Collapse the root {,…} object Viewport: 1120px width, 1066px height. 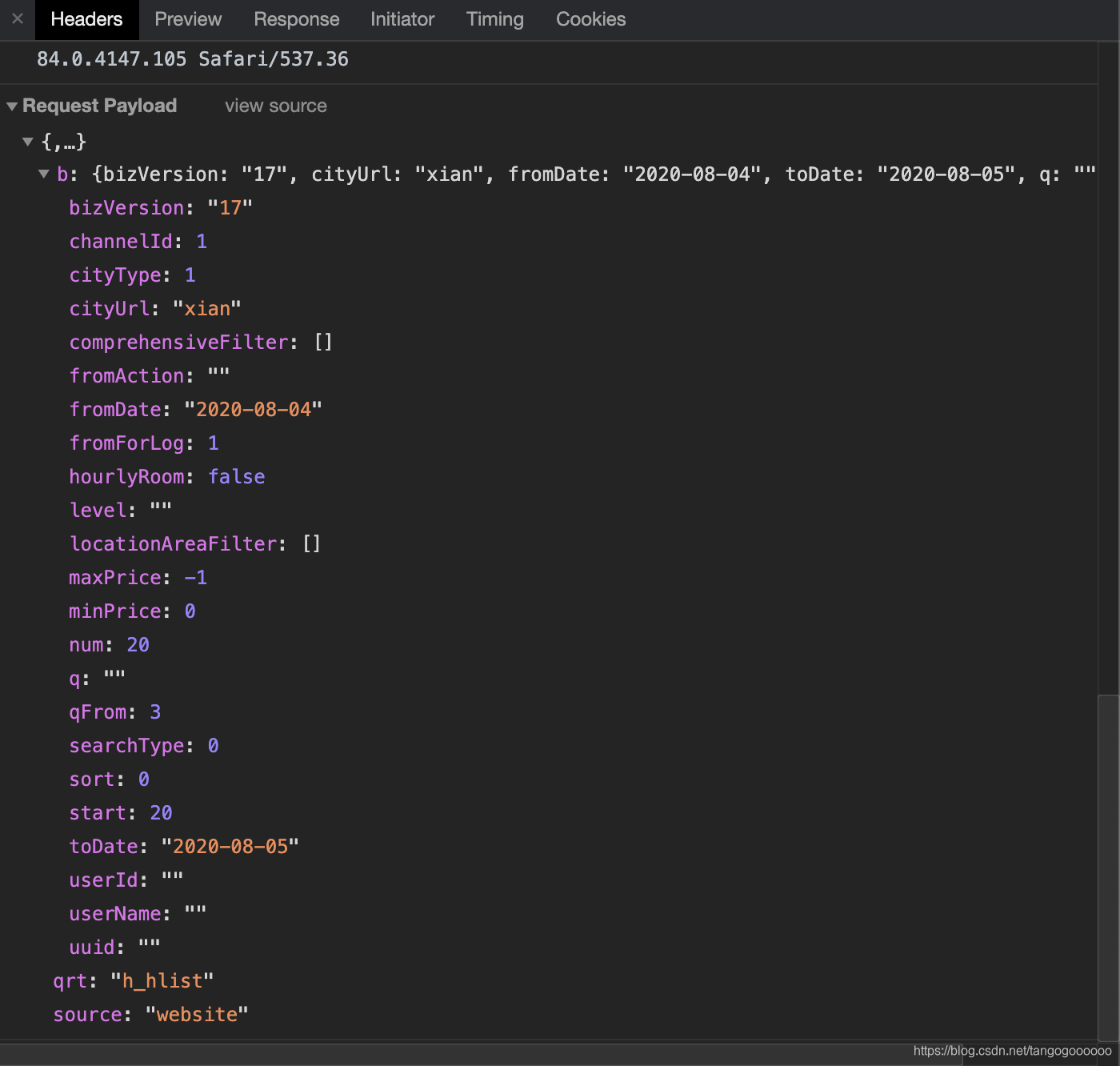tap(28, 142)
